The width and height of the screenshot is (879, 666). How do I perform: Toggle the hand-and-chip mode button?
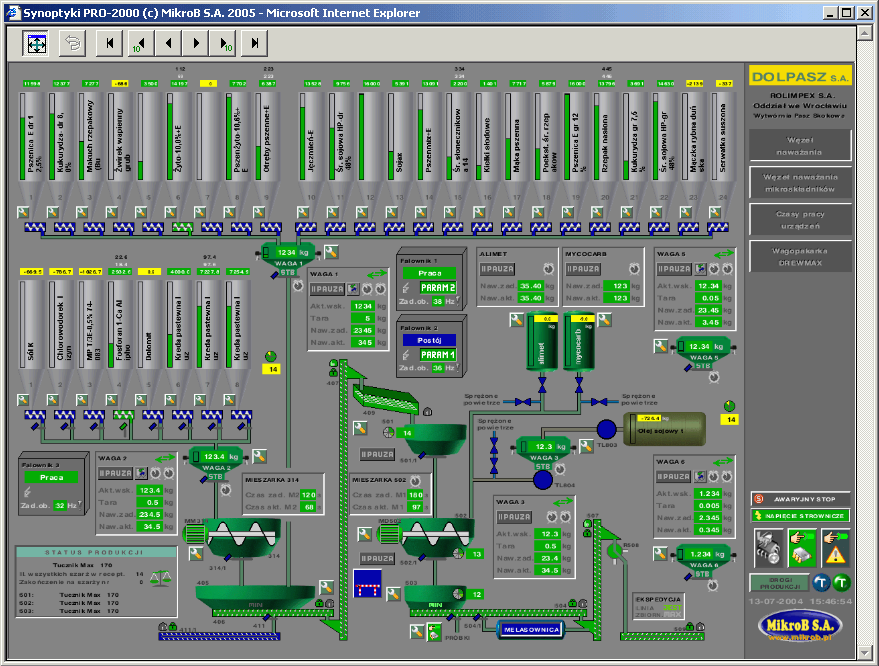coord(802,547)
